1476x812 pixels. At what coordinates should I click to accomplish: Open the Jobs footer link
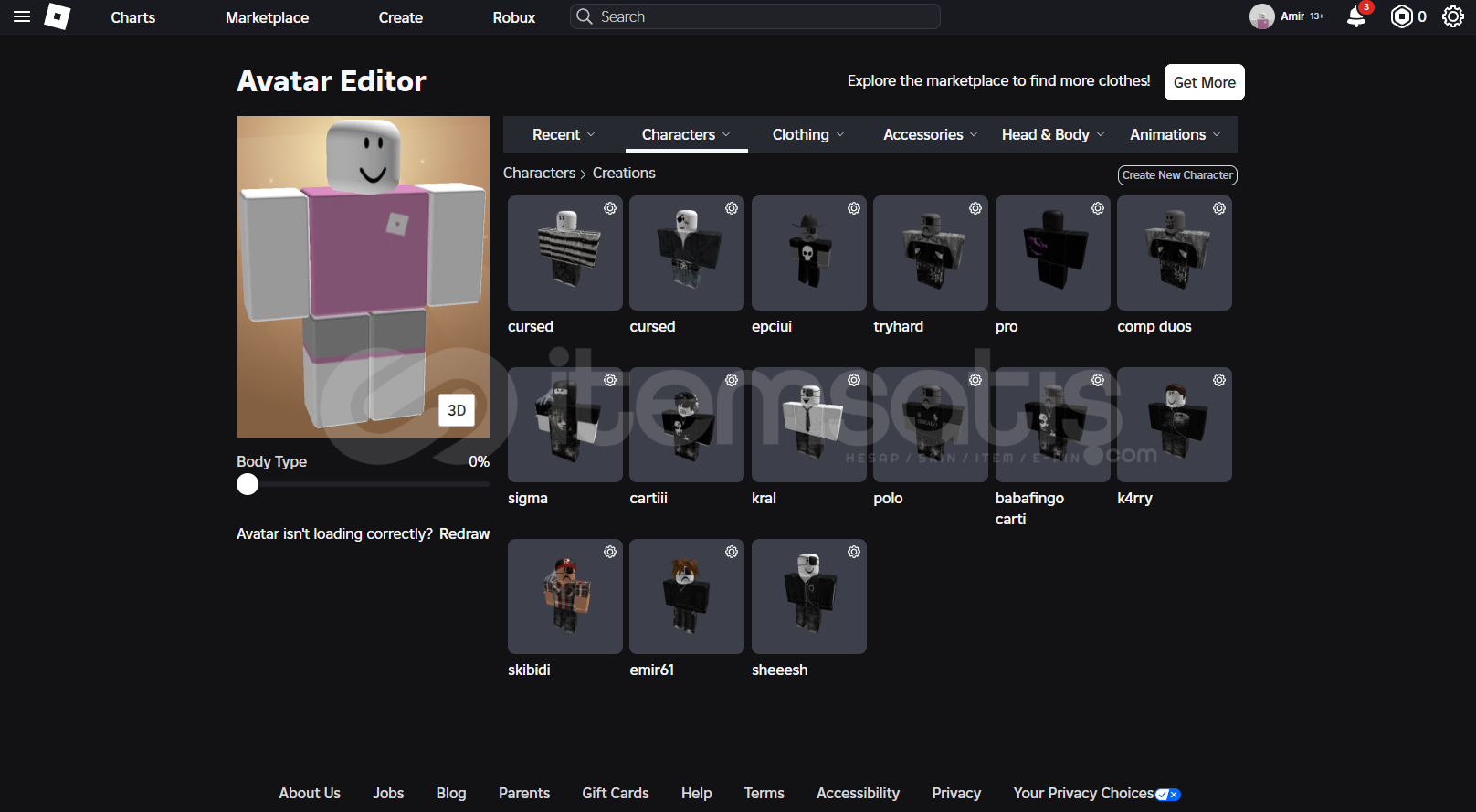point(388,793)
